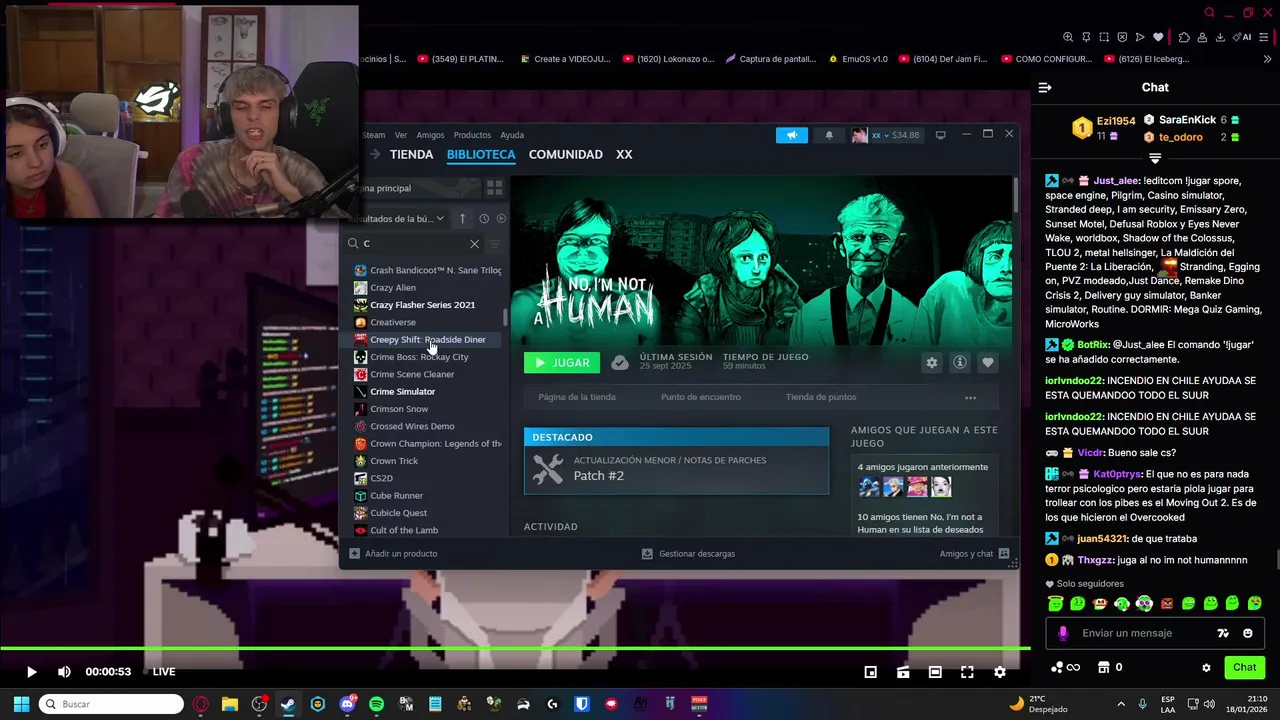This screenshot has width=1280, height=720.
Task: Select 'Crime Simulator' in Steam game list
Action: click(402, 392)
